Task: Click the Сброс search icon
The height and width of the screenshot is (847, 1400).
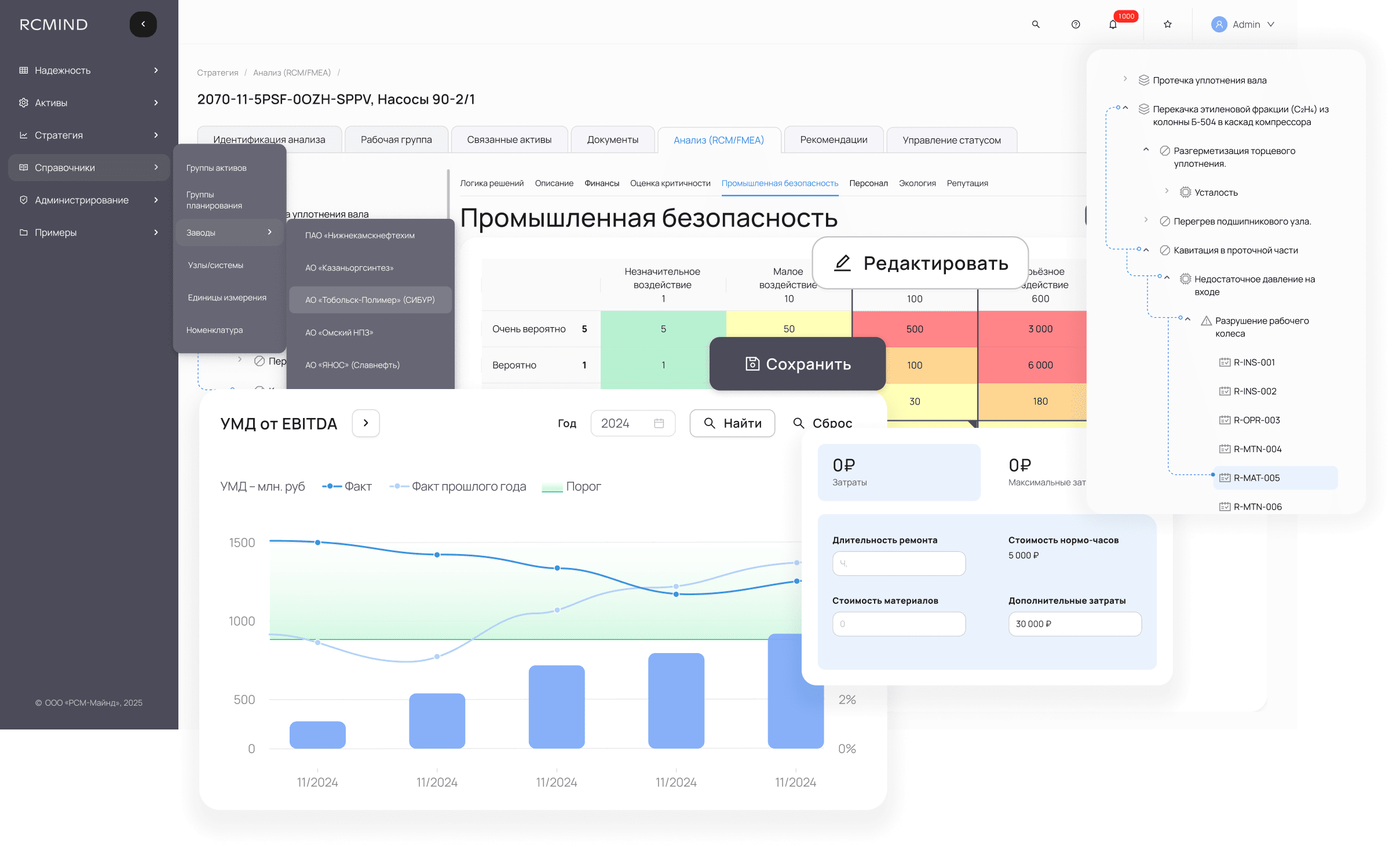Action: (x=799, y=423)
